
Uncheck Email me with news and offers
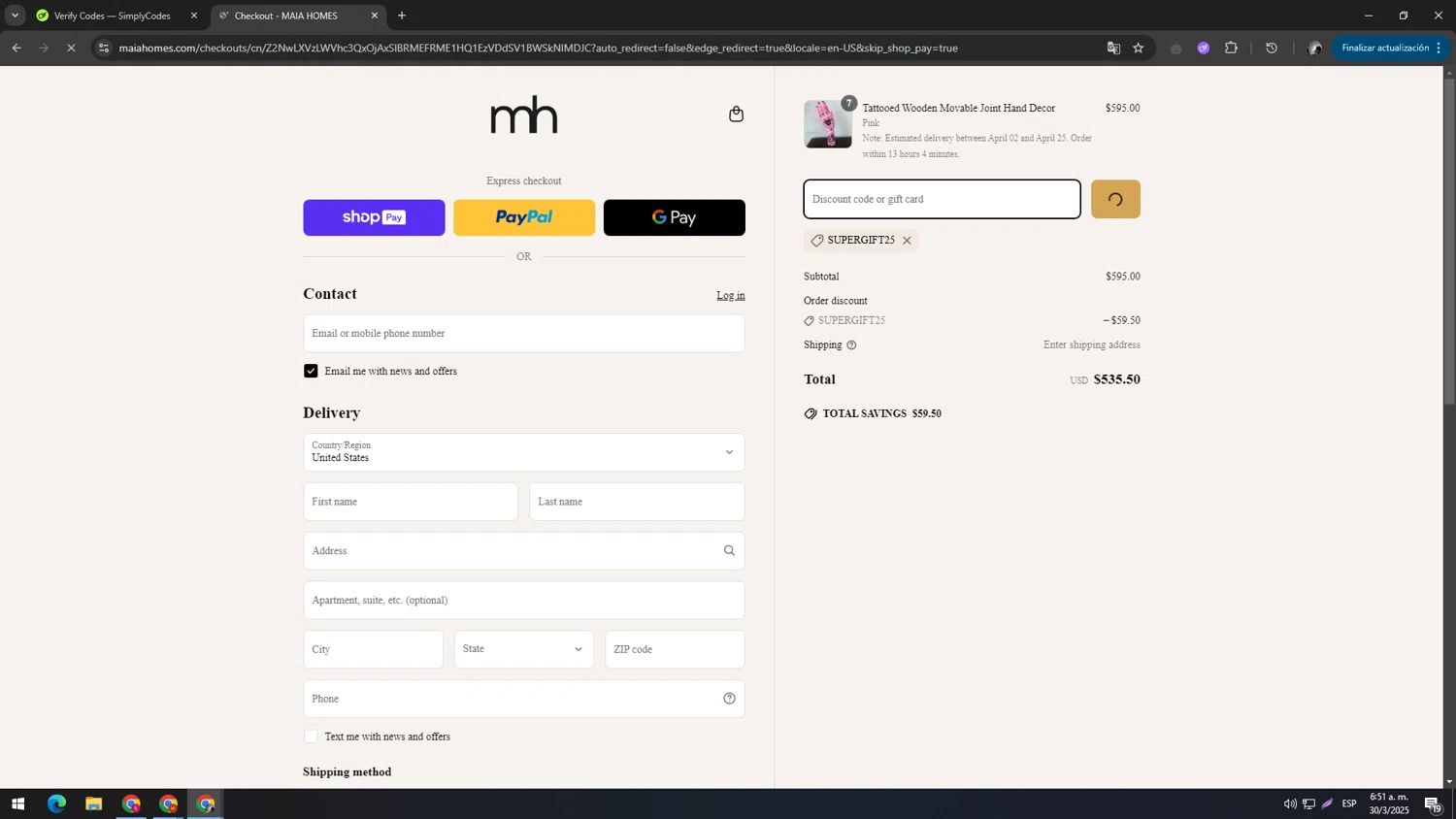311,372
